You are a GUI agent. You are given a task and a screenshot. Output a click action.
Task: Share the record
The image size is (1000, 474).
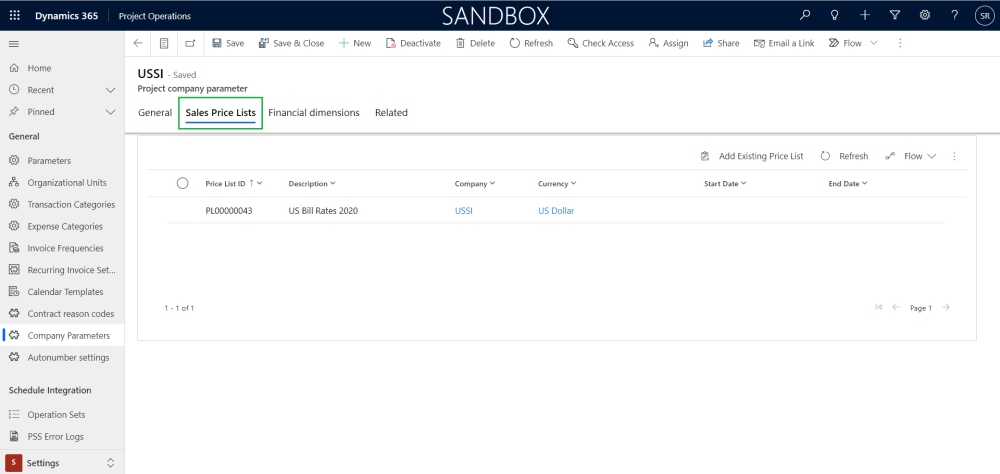(721, 43)
